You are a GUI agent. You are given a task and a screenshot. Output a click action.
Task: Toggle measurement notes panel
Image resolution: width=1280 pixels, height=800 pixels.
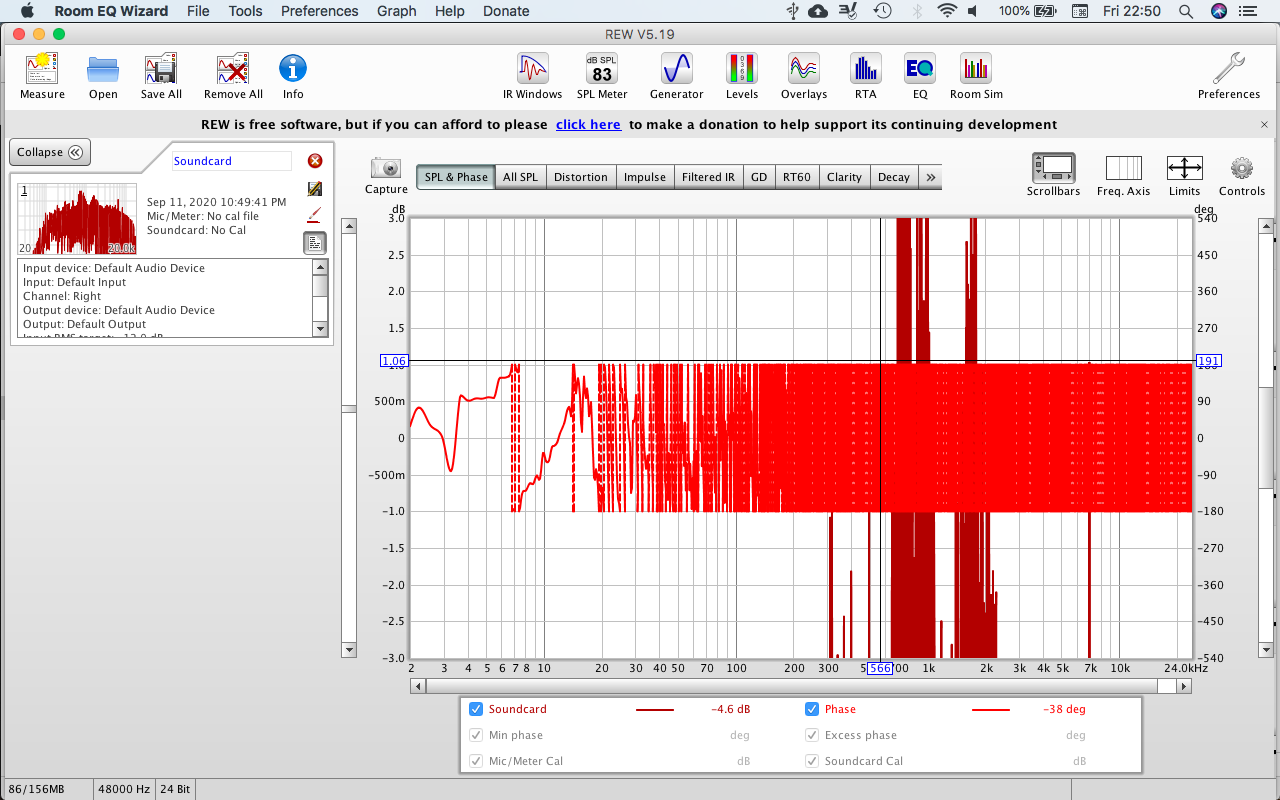tap(314, 242)
